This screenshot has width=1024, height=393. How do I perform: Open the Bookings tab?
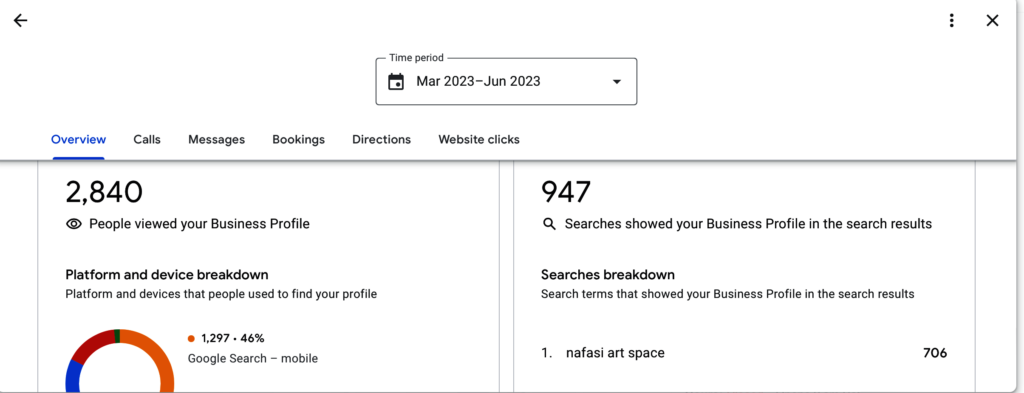[x=298, y=139]
